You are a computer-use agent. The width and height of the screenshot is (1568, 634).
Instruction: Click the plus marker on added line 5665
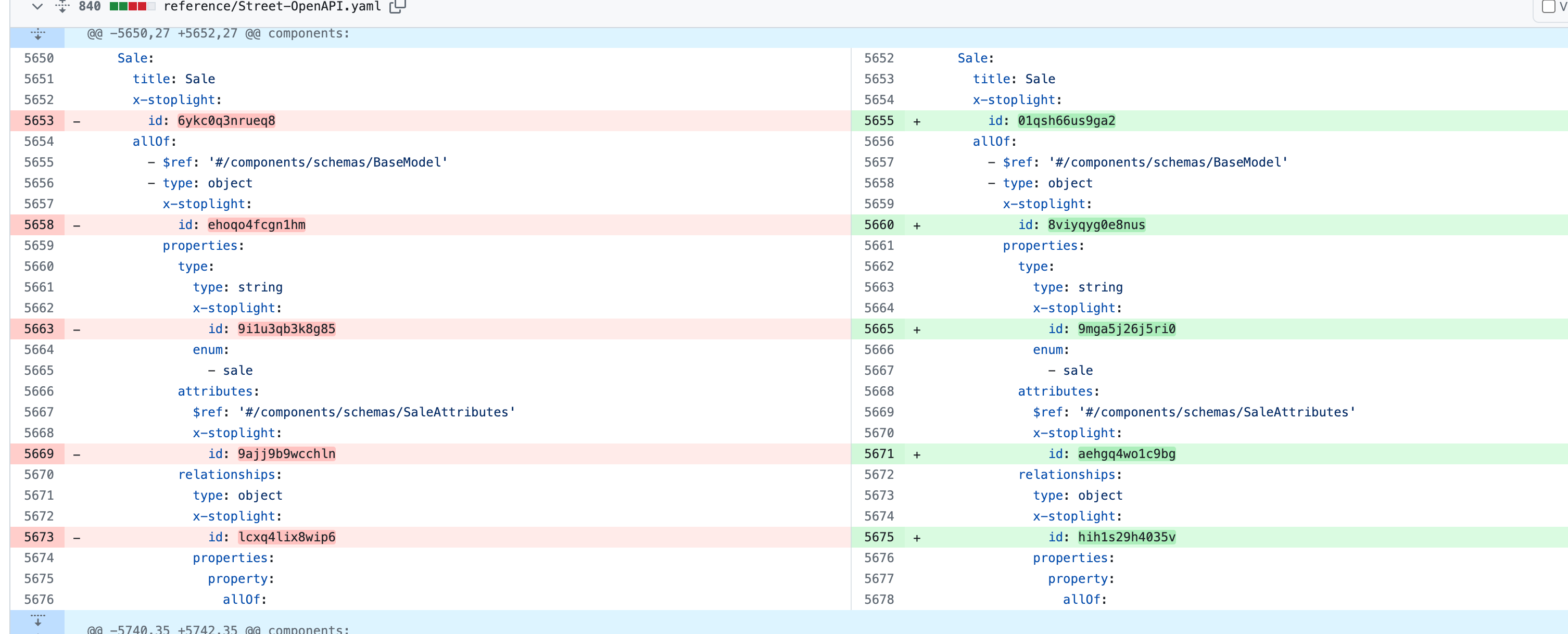point(917,330)
